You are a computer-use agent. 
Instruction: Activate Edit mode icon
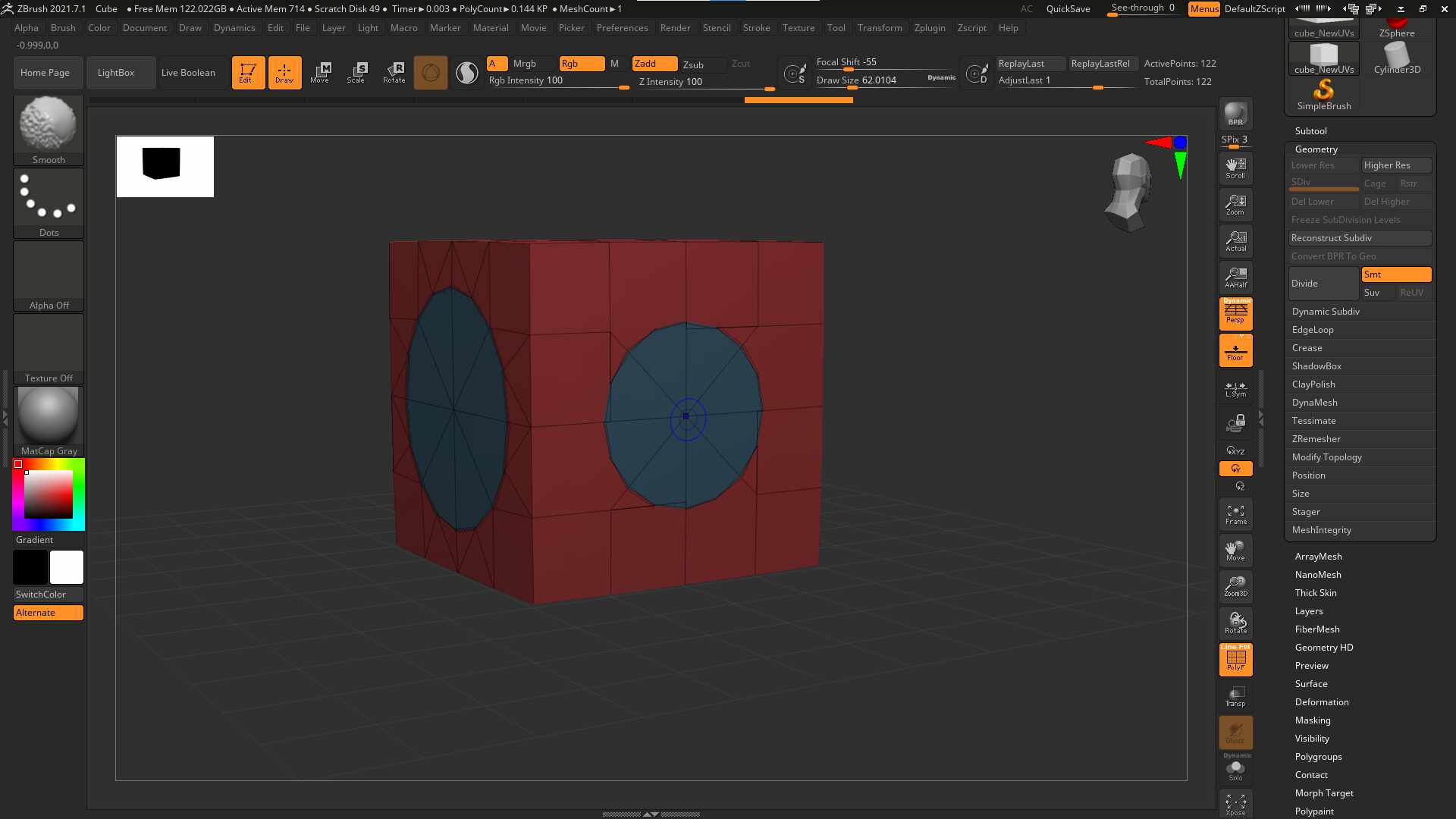(x=248, y=73)
